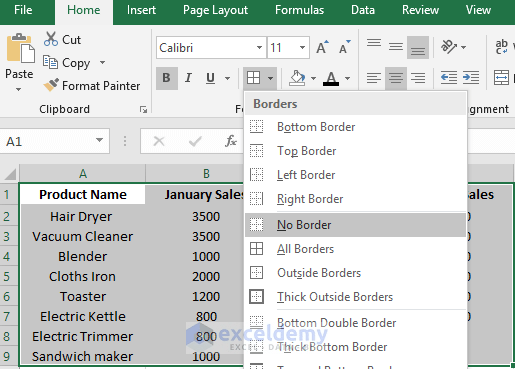
Task: Switch to Data tab
Action: point(363,10)
